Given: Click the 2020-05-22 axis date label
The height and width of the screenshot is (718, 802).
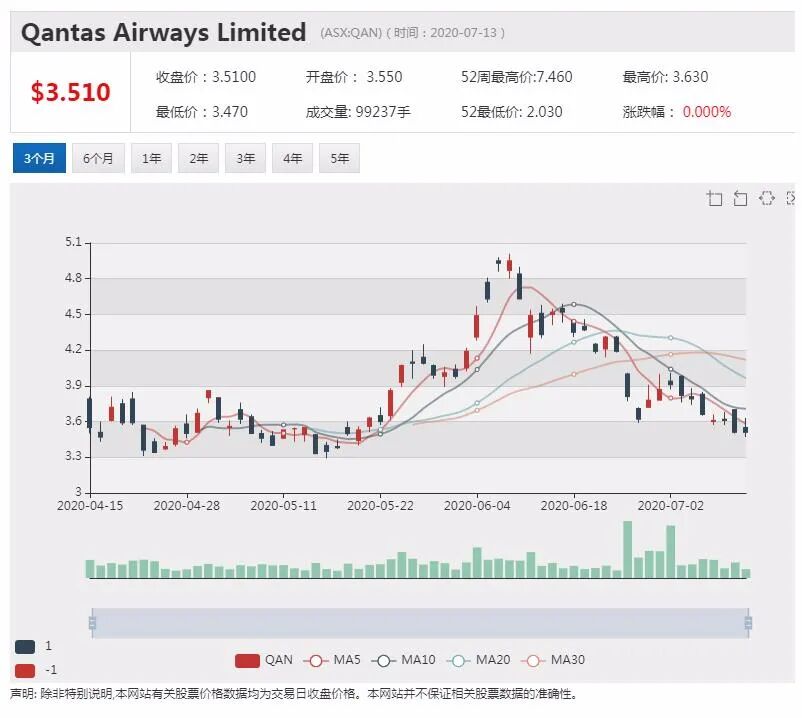Looking at the screenshot, I should pyautogui.click(x=380, y=506).
